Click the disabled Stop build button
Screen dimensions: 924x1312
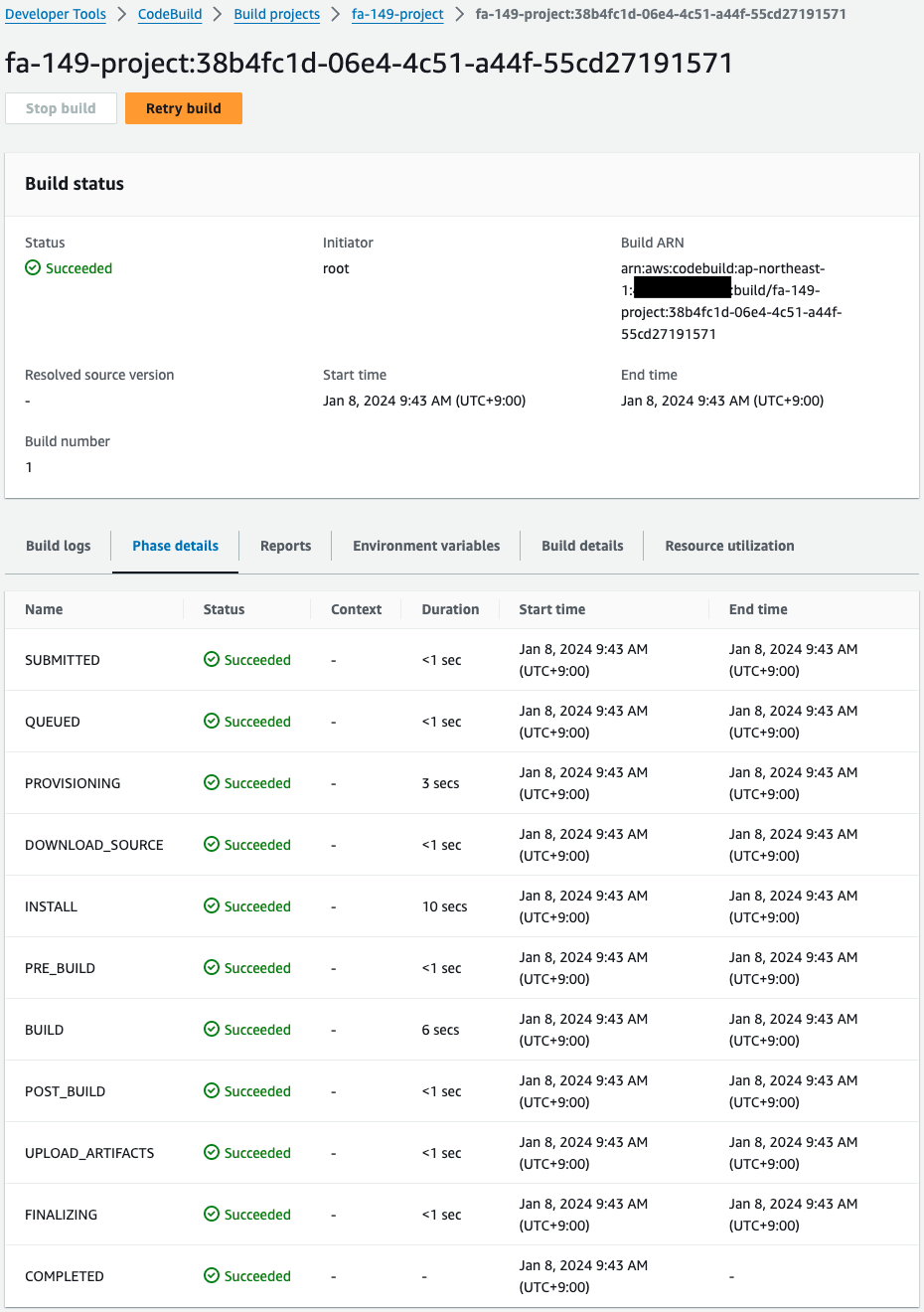click(61, 107)
